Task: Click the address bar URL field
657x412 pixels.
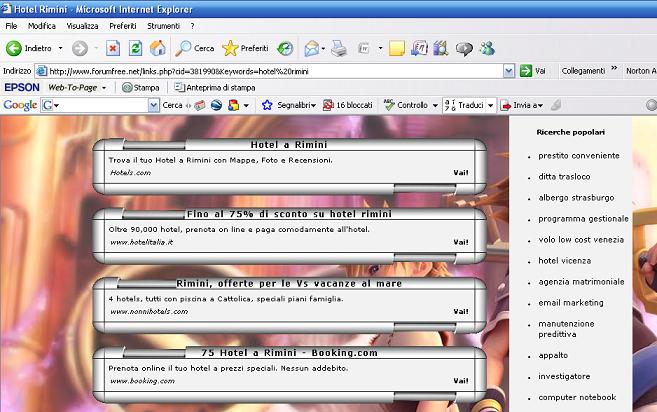Action: (x=275, y=71)
